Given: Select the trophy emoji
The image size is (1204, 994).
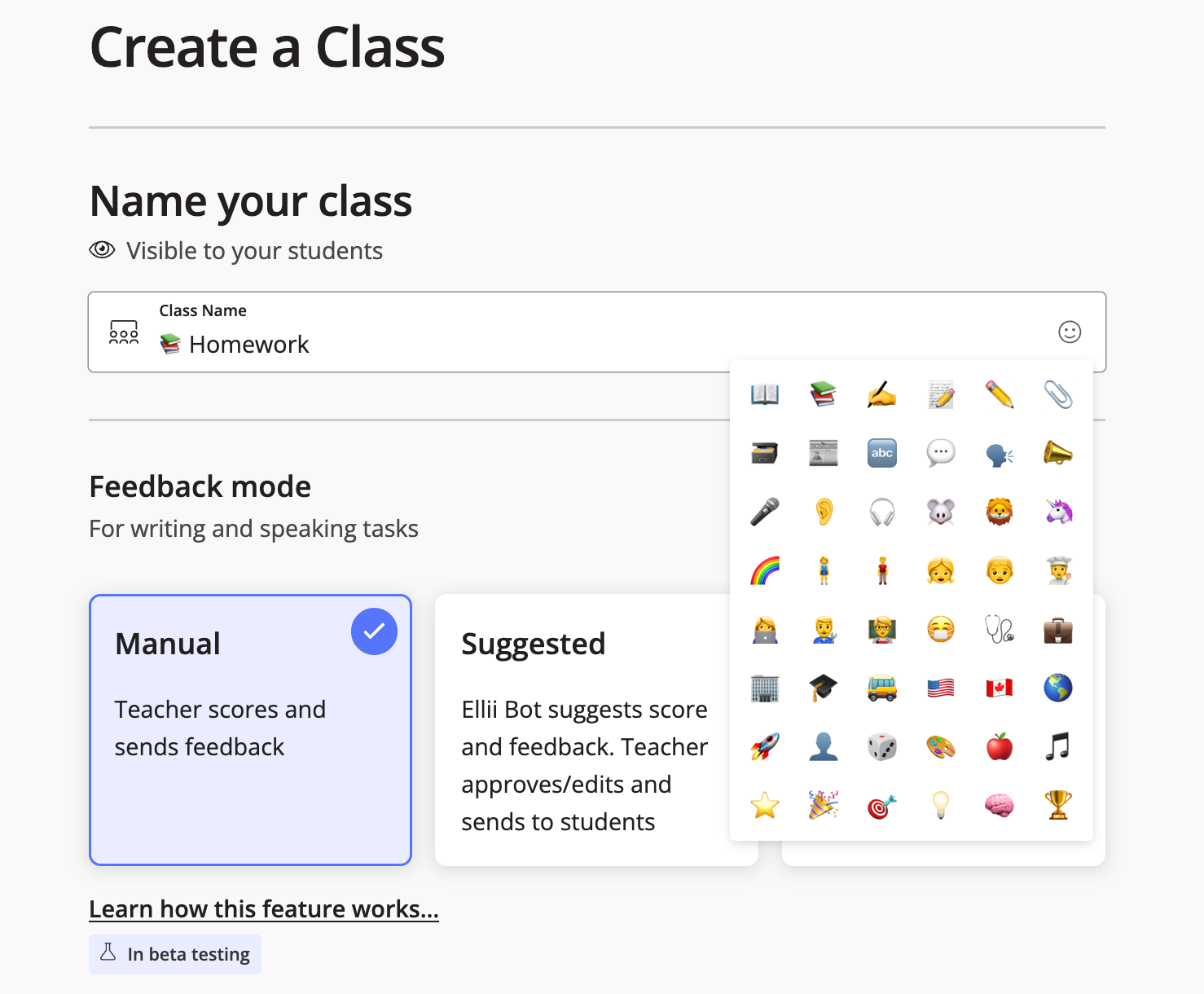Looking at the screenshot, I should pyautogui.click(x=1057, y=805).
